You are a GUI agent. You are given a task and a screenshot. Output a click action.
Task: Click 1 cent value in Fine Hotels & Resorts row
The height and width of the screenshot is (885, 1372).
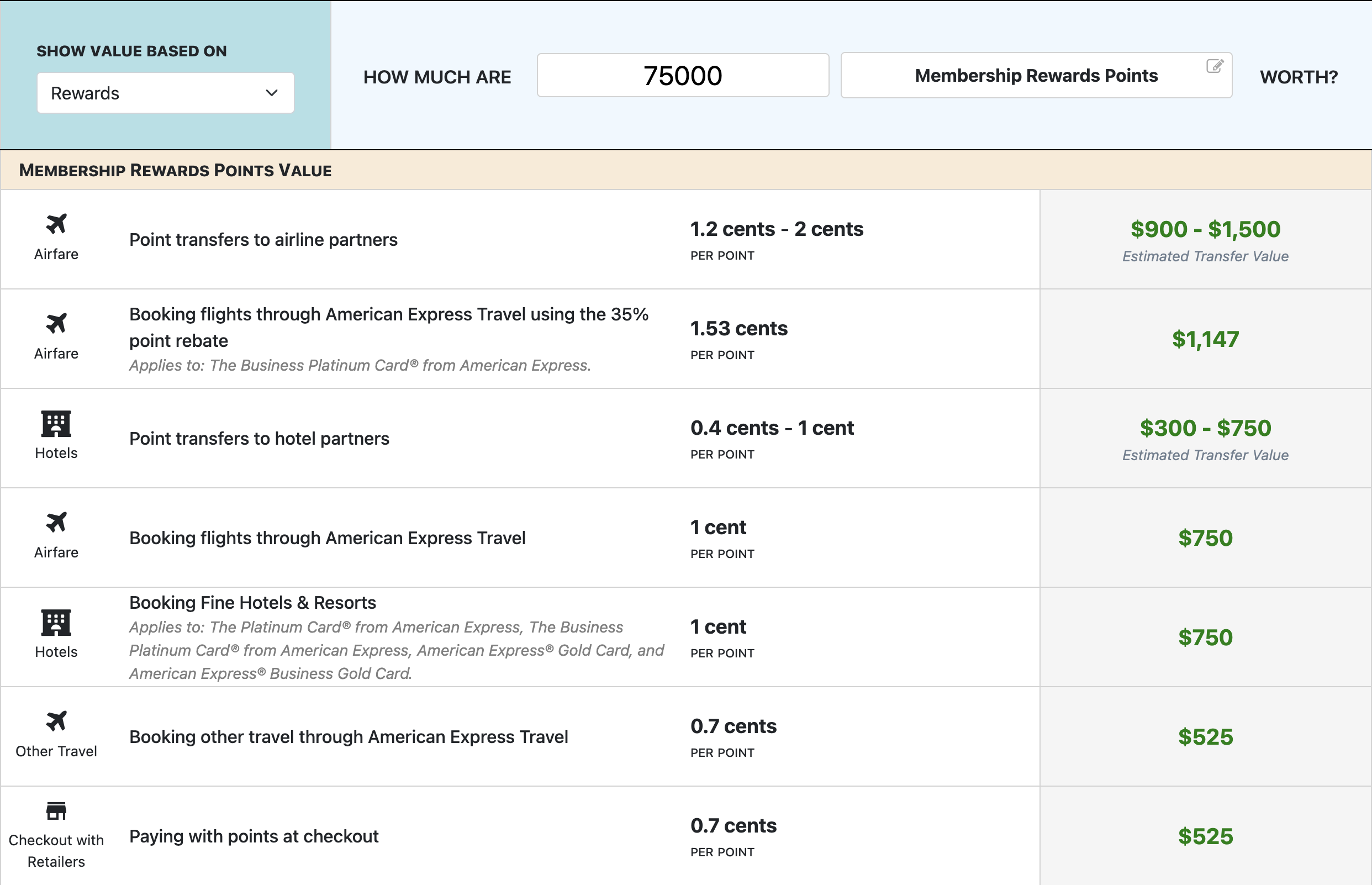pos(718,627)
